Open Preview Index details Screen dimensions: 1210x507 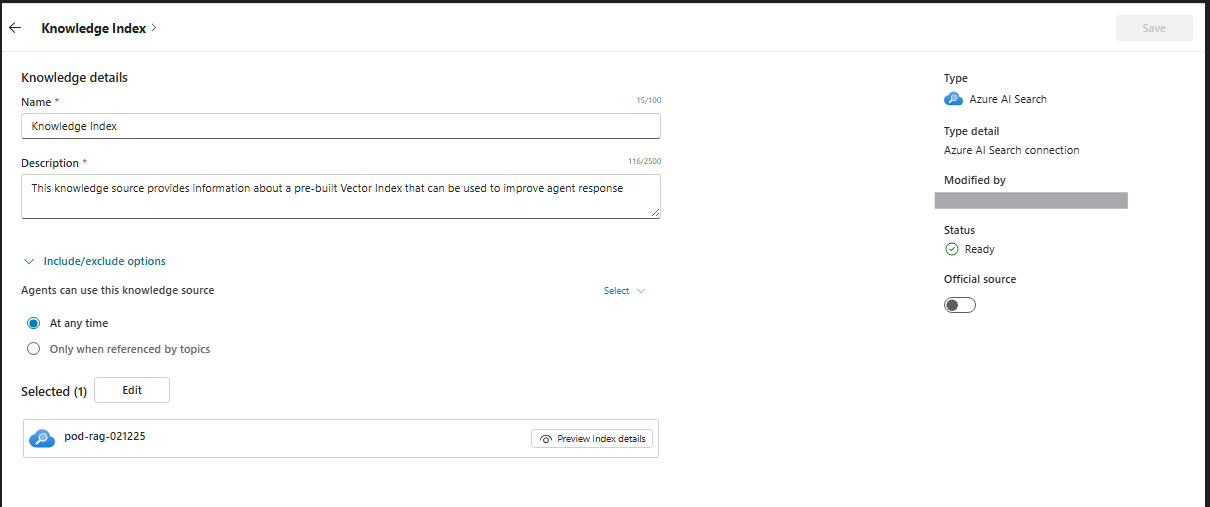(x=592, y=439)
